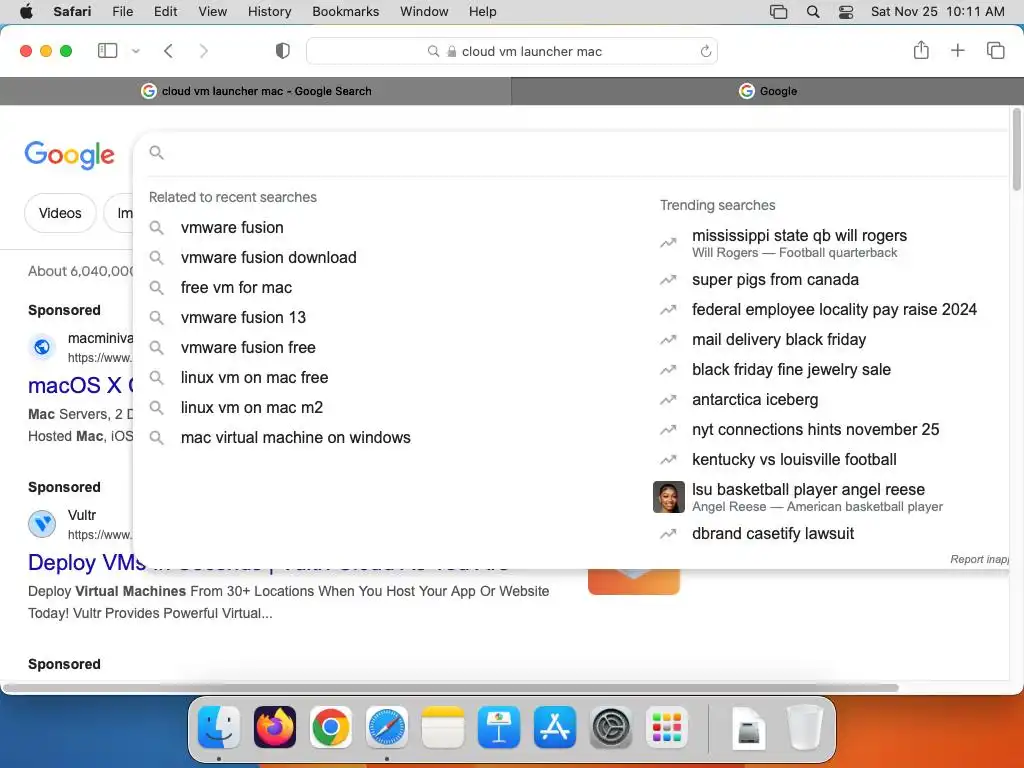
Task: Open Spotlight search in menu bar
Action: [812, 11]
